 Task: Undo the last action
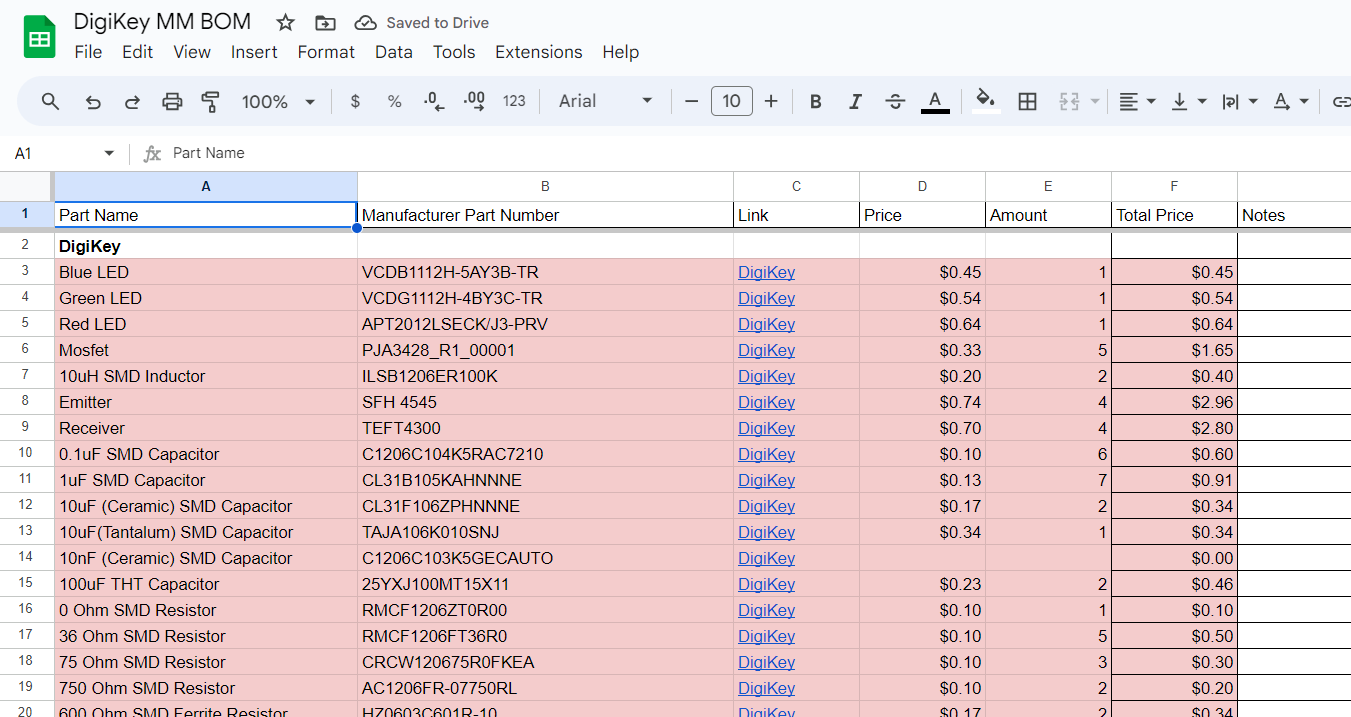(x=93, y=101)
